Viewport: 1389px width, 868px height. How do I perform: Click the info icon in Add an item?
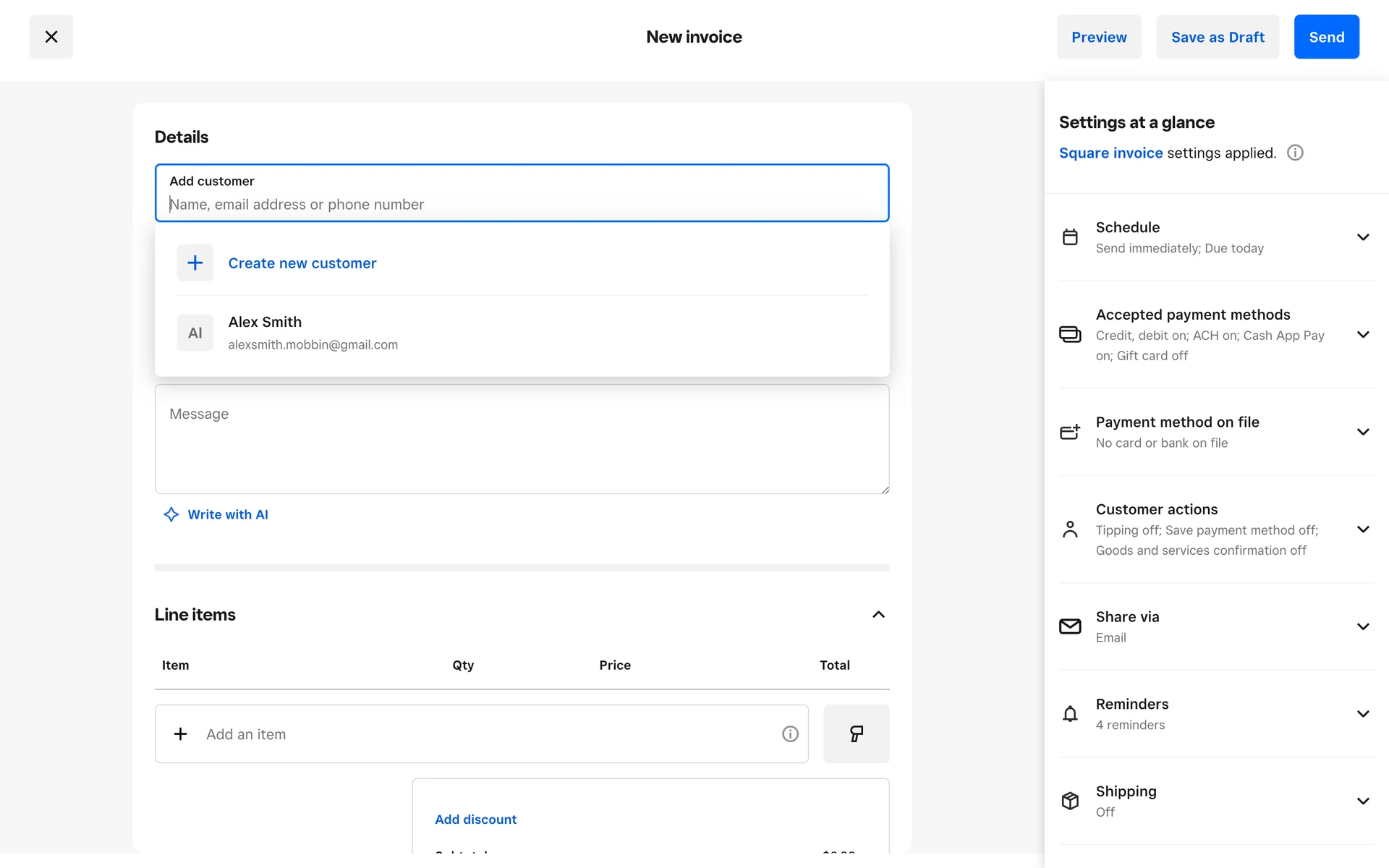pos(790,733)
